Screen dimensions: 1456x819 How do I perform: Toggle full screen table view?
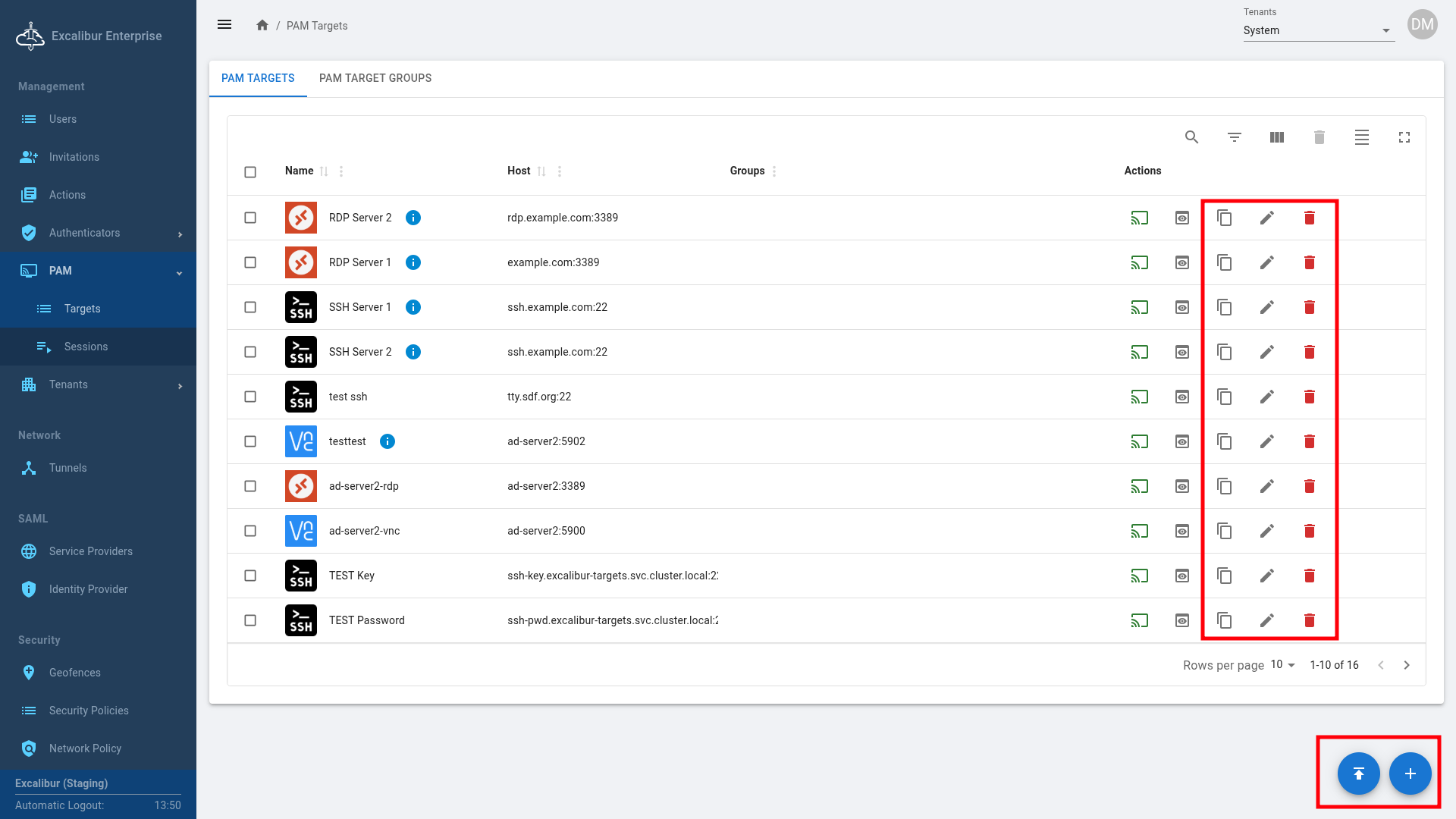tap(1404, 137)
